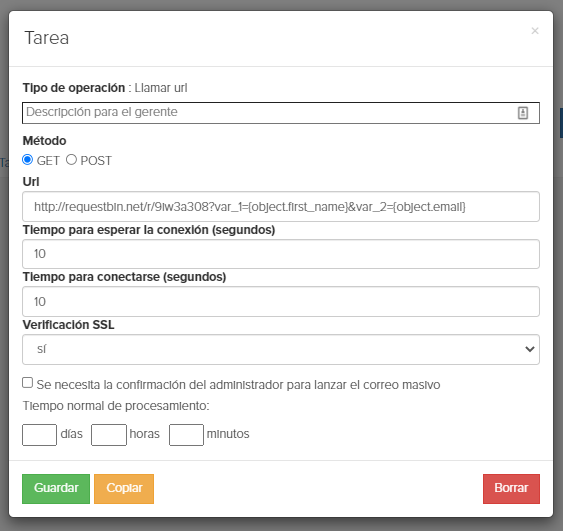This screenshot has height=531, width=563.
Task: Click the minutos input box
Action: pos(186,435)
